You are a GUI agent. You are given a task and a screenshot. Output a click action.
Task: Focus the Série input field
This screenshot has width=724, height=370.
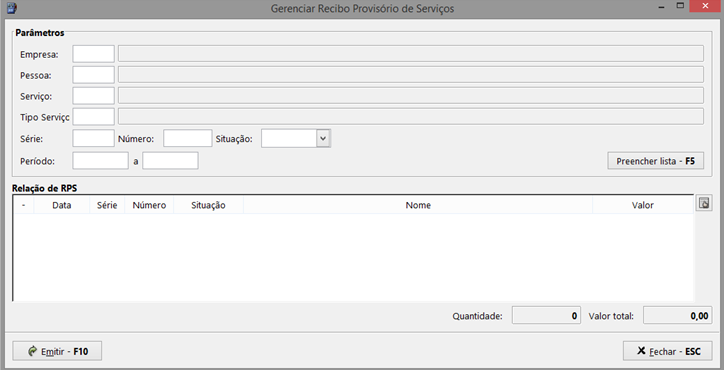tap(93, 139)
